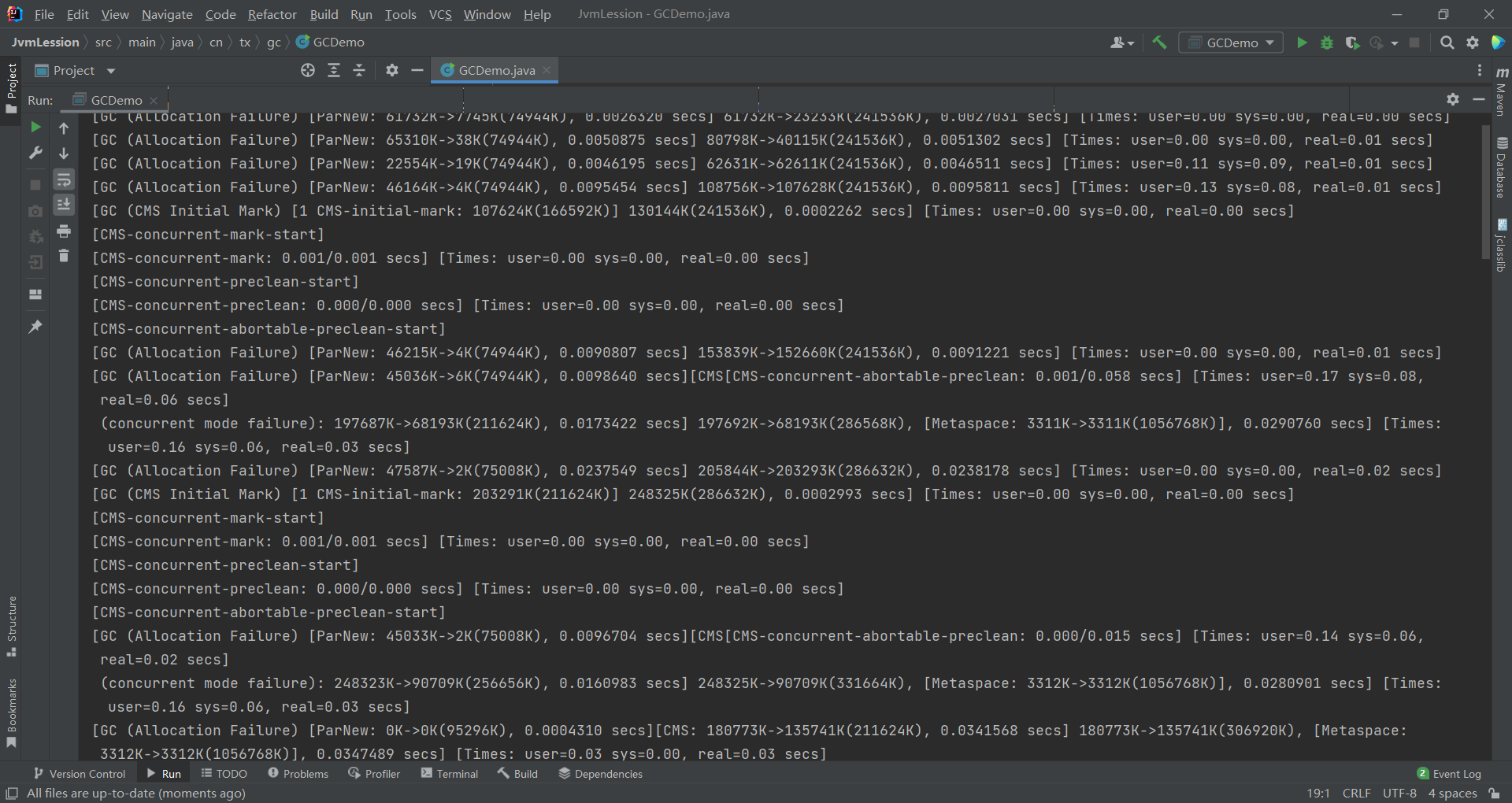Open the GCDemo run configuration dropdown
The width and height of the screenshot is (1512, 803).
pos(1231,43)
